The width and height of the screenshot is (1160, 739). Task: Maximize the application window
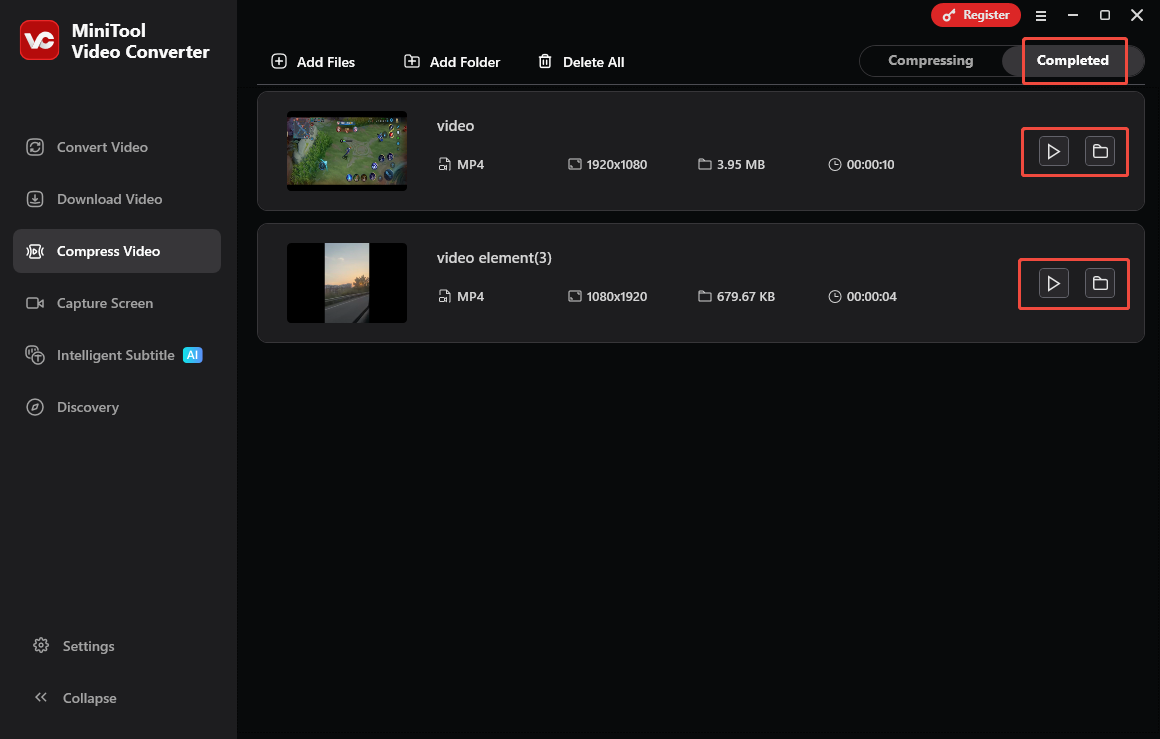[x=1105, y=16]
